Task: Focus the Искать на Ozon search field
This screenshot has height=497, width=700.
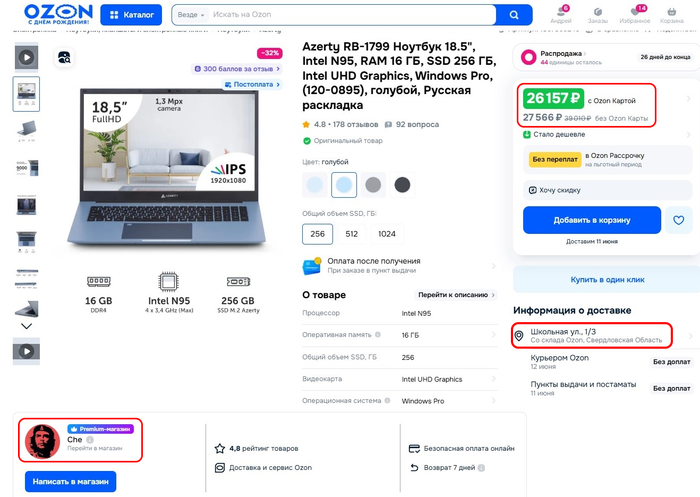Action: pos(353,15)
